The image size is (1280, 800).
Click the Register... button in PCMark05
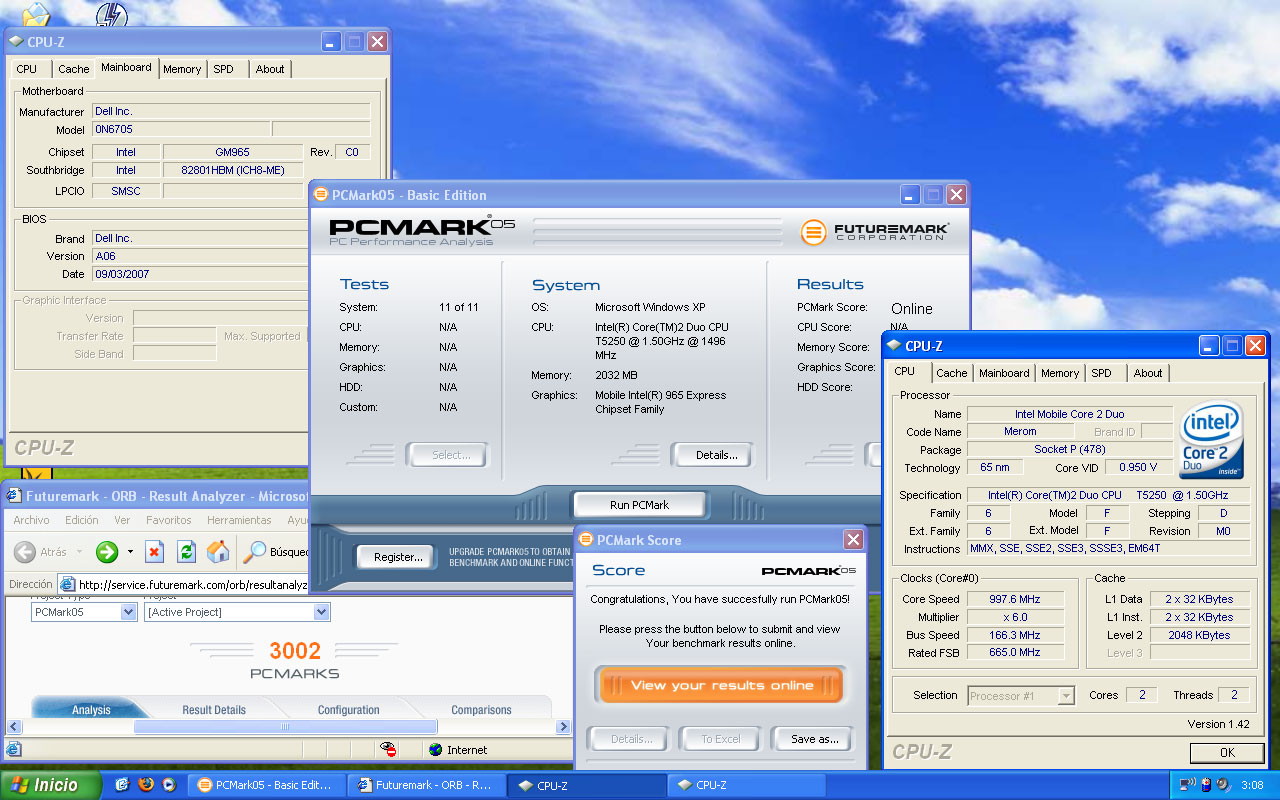(397, 557)
